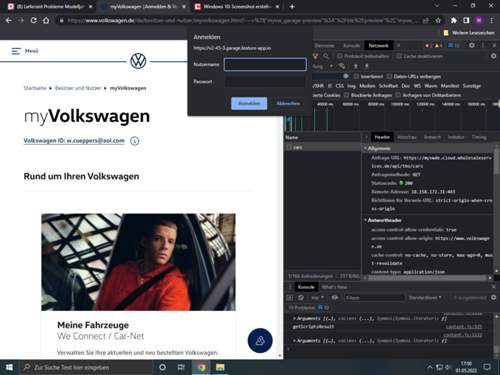Screen dimensions: 500x375
Task: Open File Explorer from the taskbar
Action: 220,367
